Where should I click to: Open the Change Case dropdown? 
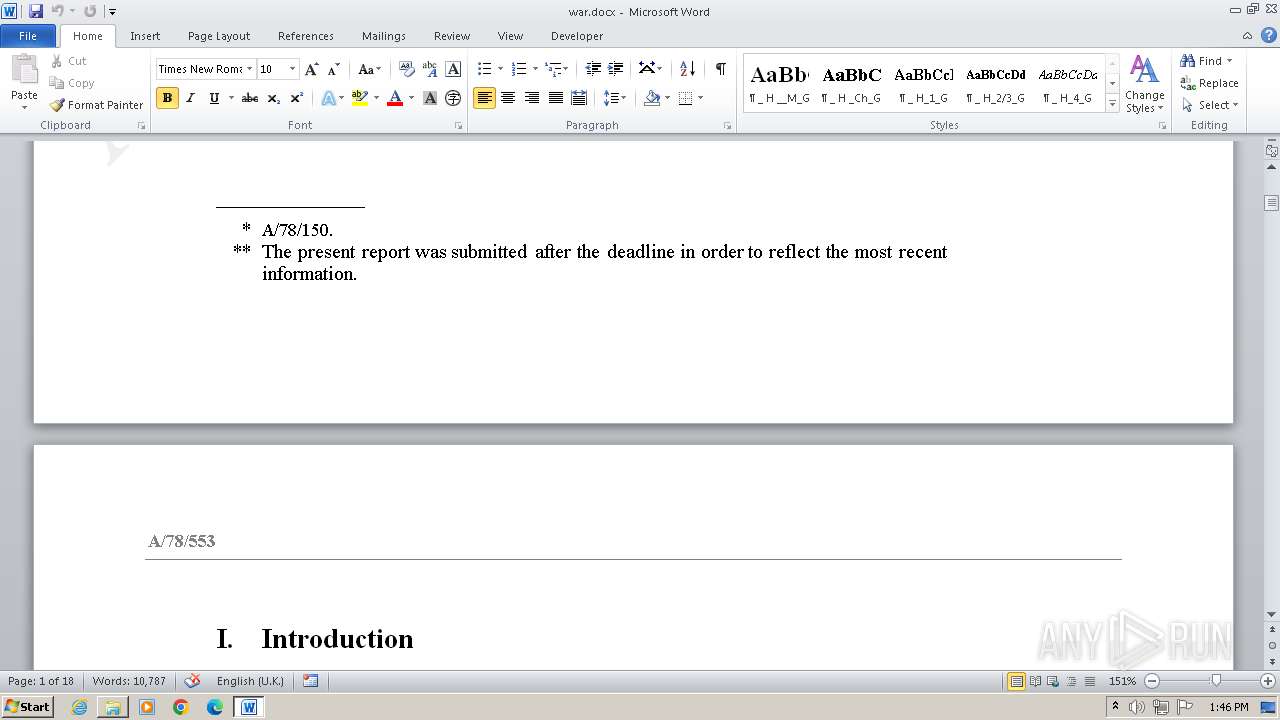370,69
